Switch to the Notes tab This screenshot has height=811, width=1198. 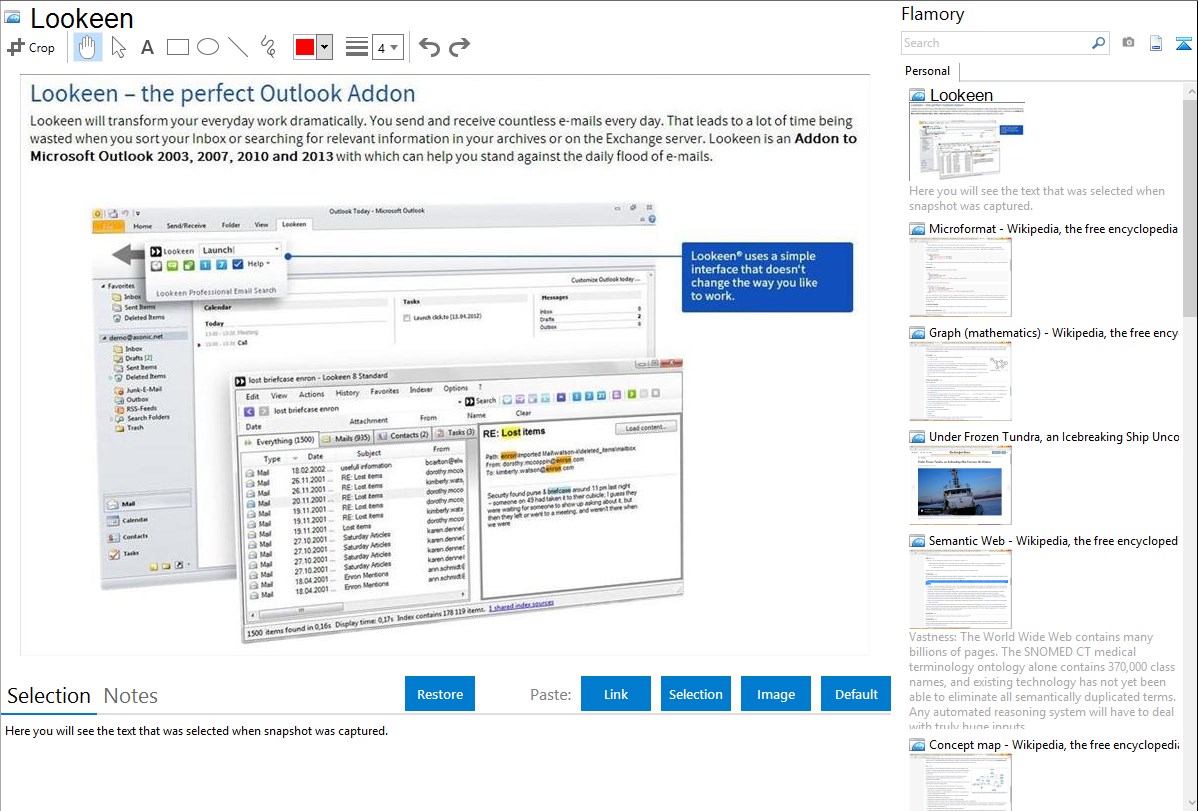point(131,696)
